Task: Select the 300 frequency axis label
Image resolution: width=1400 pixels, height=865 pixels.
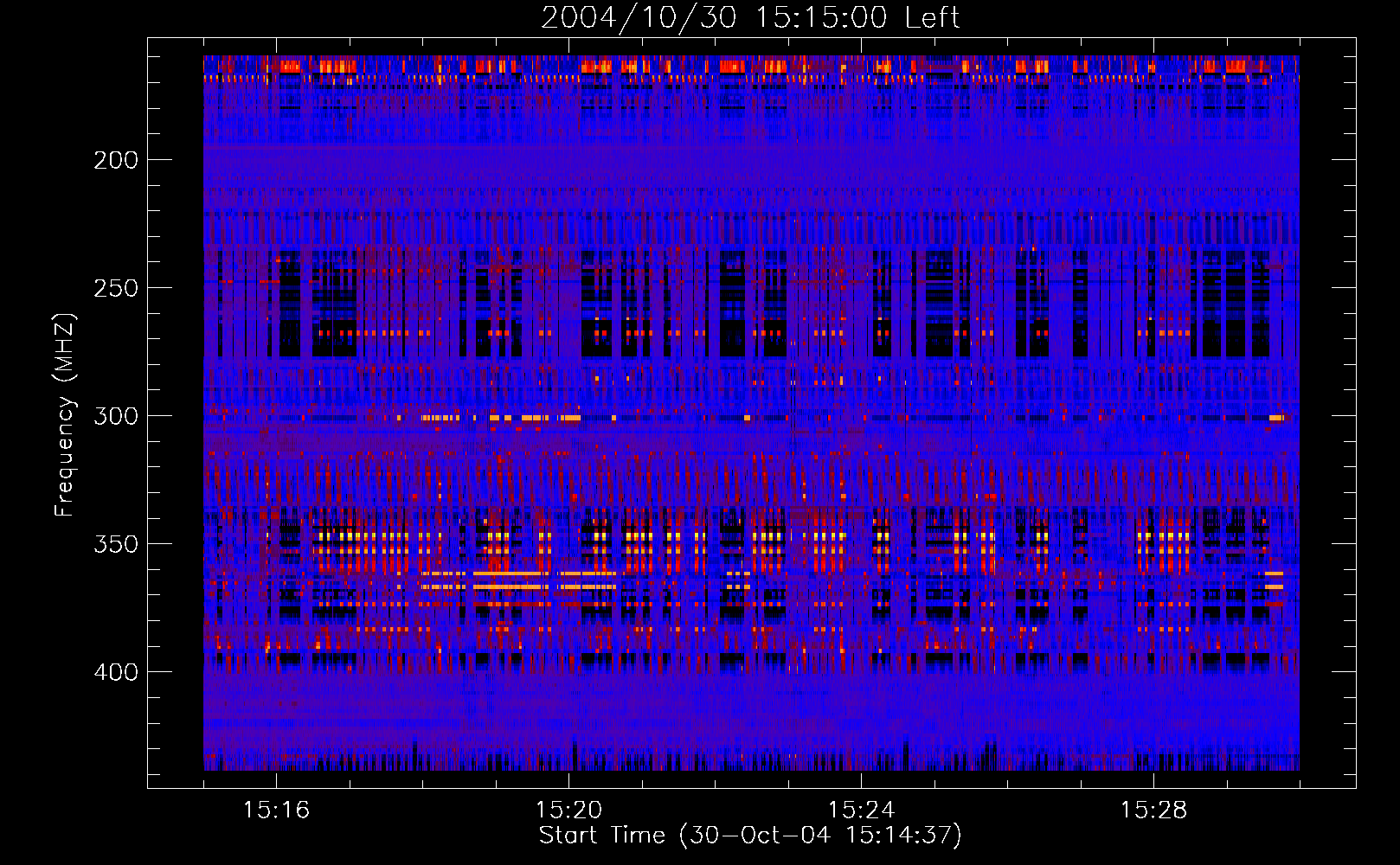Action: point(116,416)
